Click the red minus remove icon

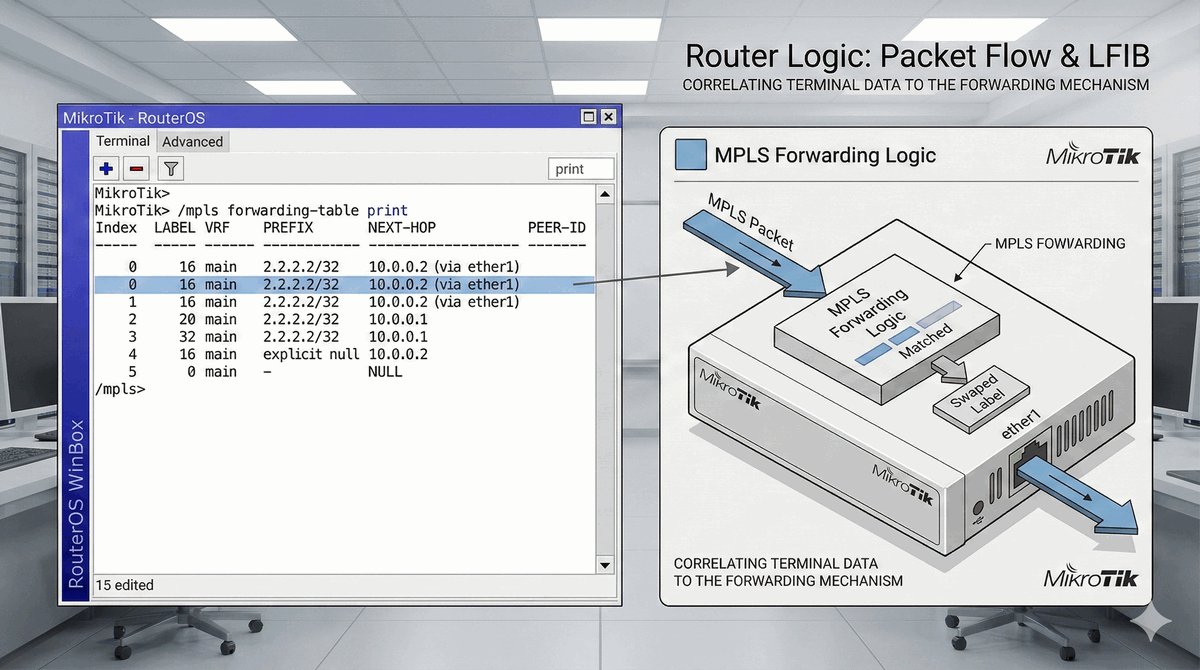click(x=137, y=169)
